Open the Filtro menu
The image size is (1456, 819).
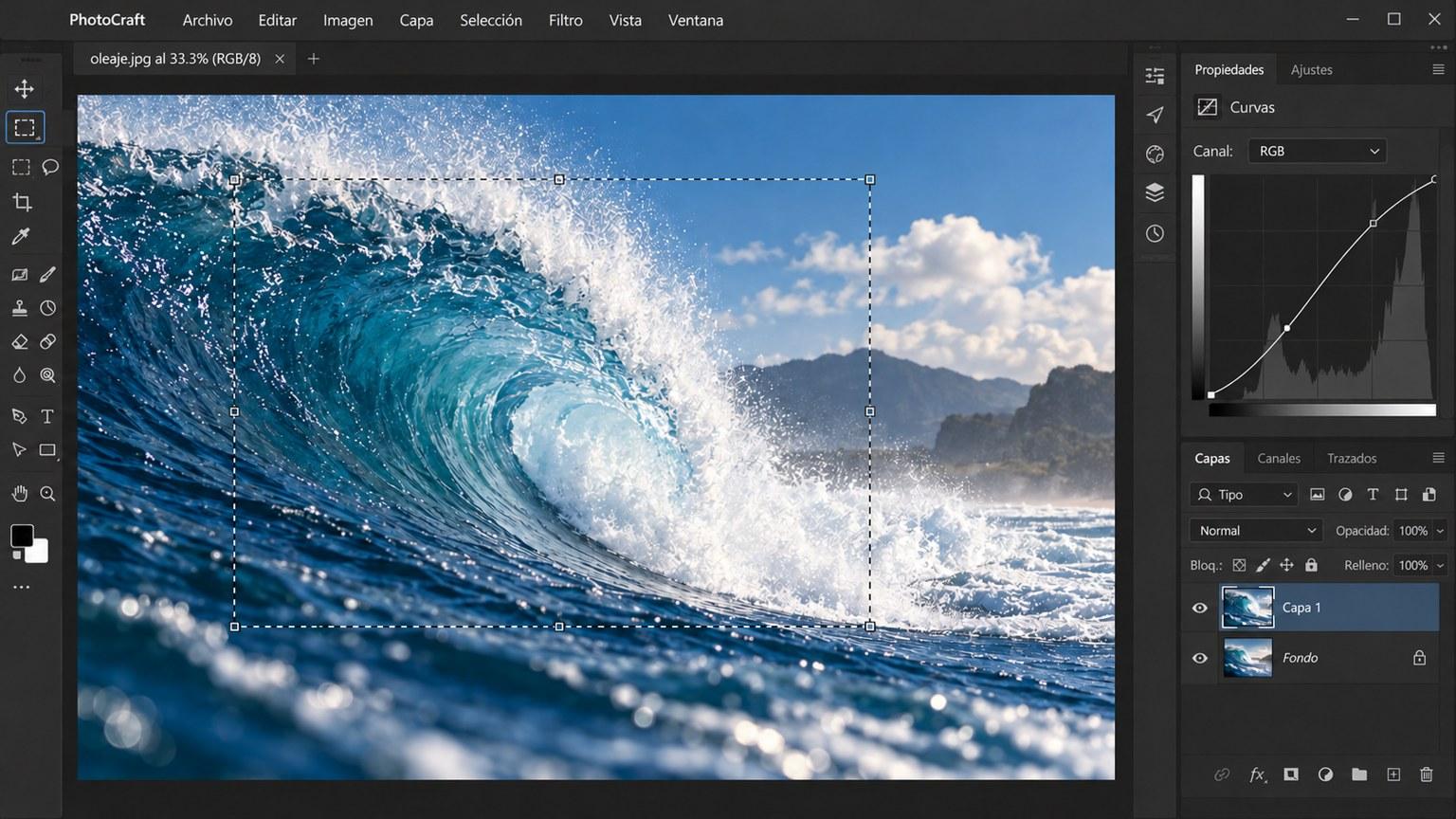pyautogui.click(x=566, y=20)
